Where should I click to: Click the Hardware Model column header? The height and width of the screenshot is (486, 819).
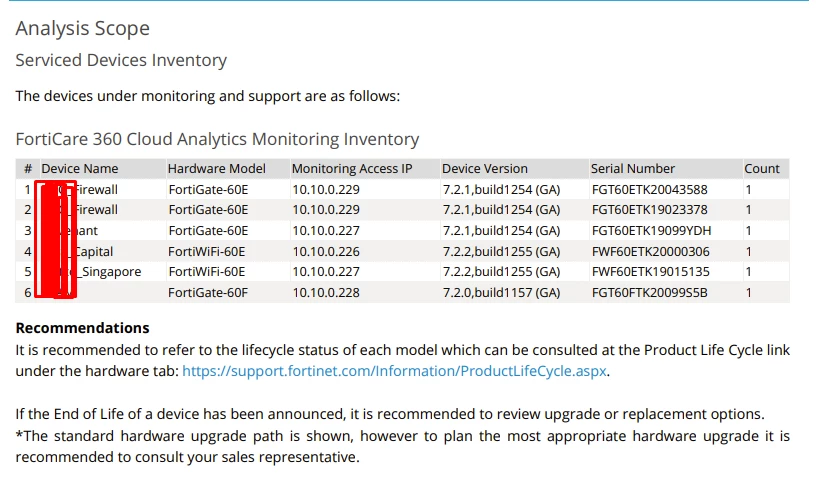tap(216, 169)
